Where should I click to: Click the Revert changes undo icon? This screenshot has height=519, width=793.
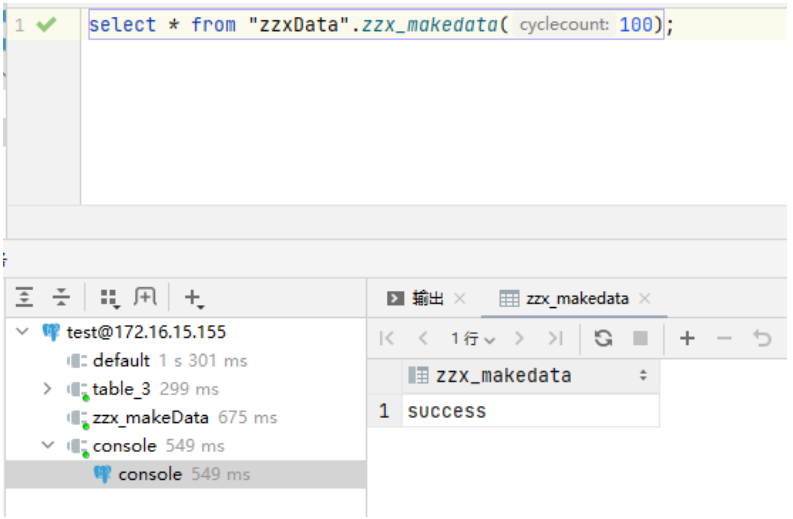763,338
